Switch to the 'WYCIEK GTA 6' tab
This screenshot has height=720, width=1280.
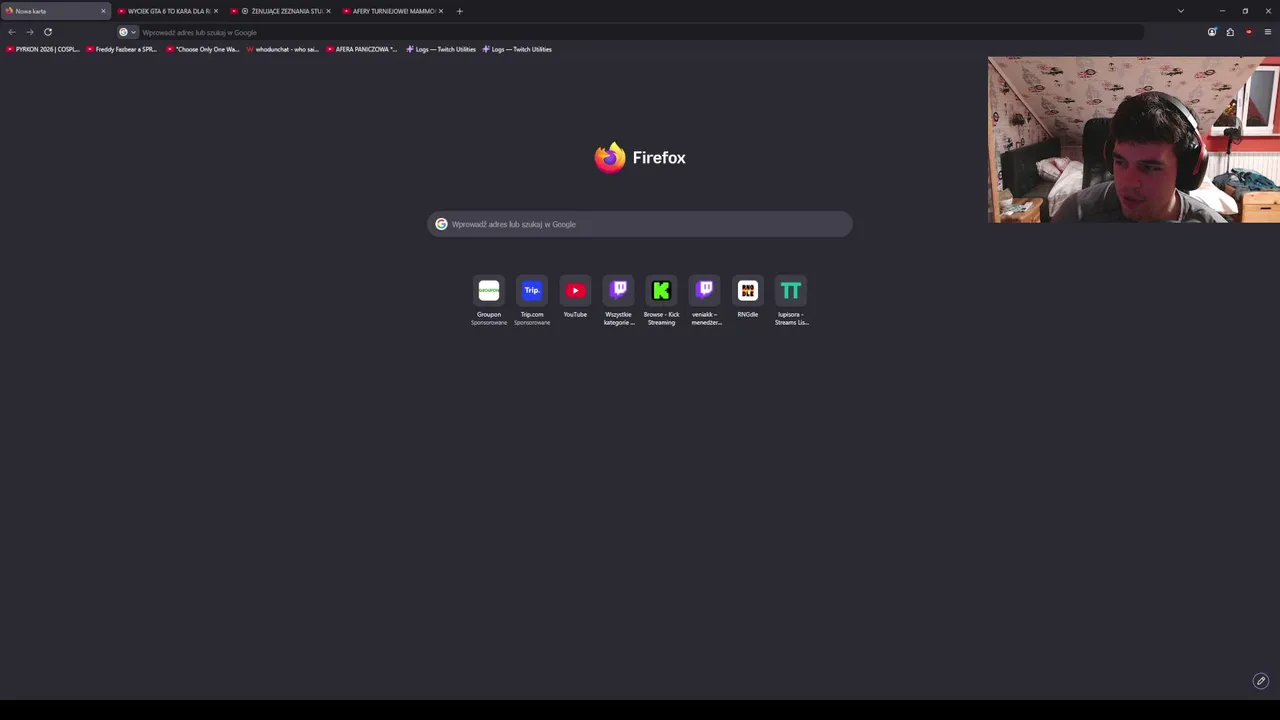point(167,11)
